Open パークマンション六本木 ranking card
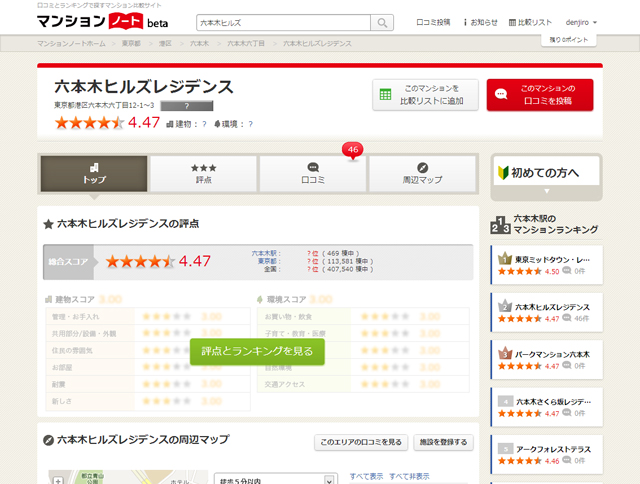640x484 pixels. point(547,360)
